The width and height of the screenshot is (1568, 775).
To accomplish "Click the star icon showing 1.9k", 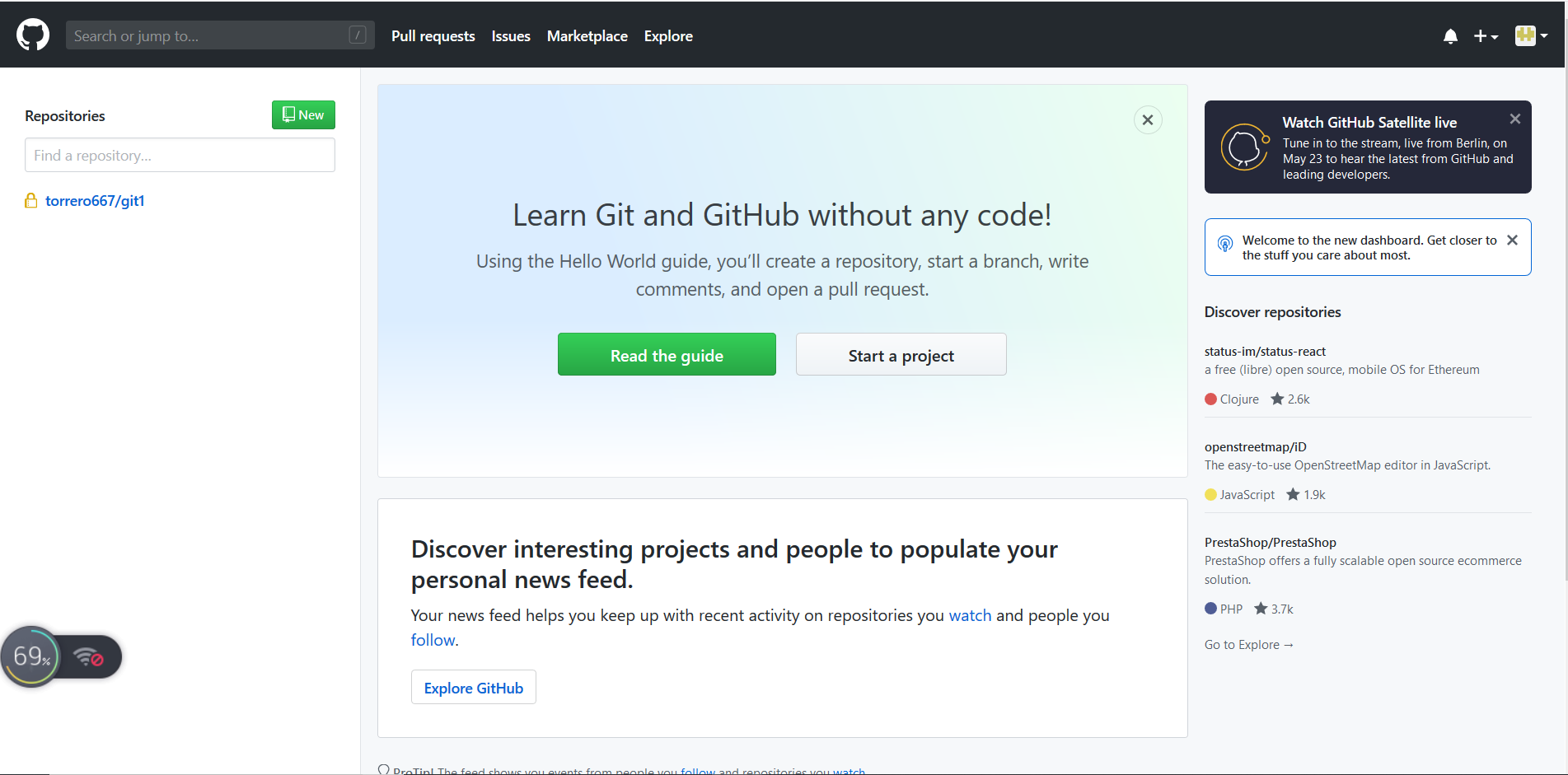I will tap(1293, 494).
